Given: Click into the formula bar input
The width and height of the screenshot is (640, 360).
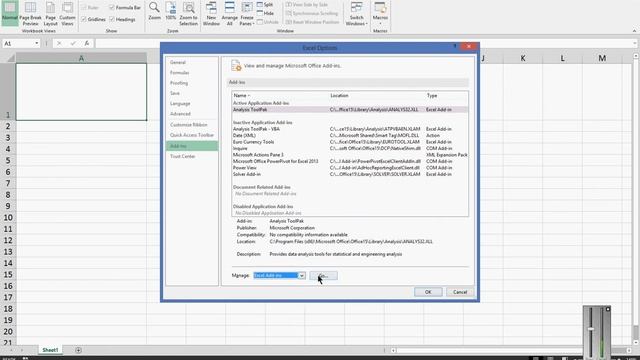Looking at the screenshot, I should tap(363, 43).
